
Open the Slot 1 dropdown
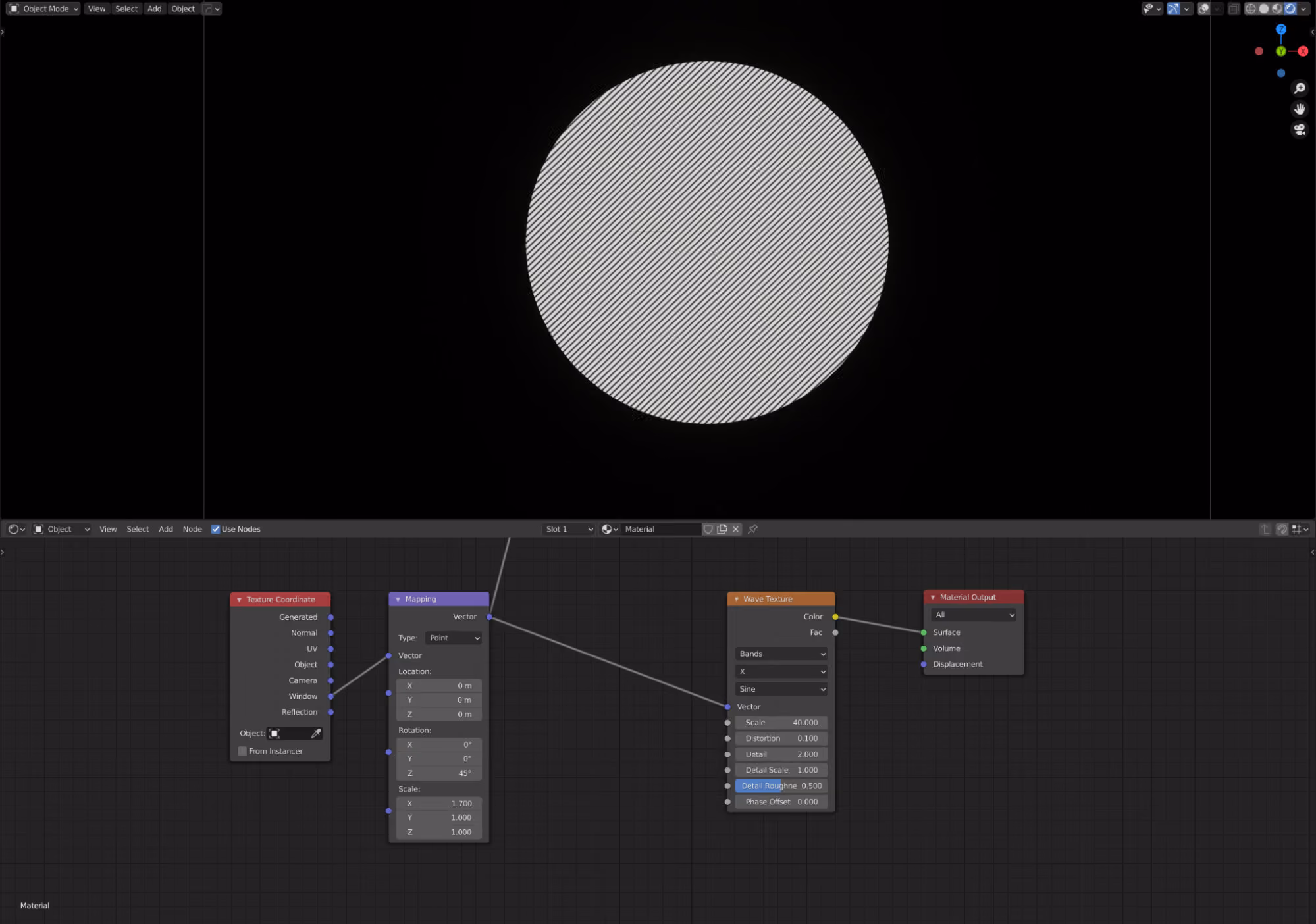tap(569, 529)
